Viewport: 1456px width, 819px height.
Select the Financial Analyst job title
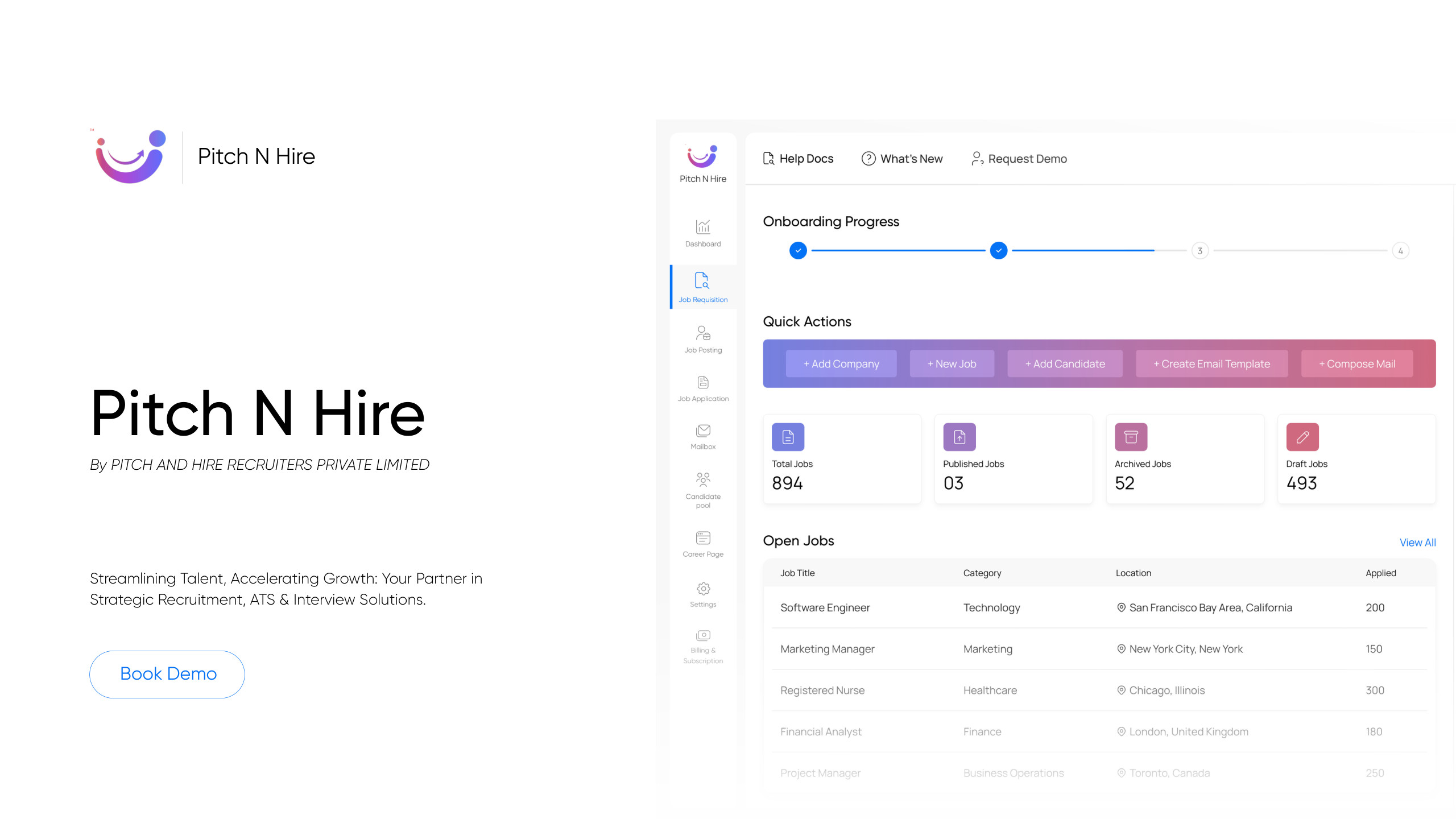point(821,732)
